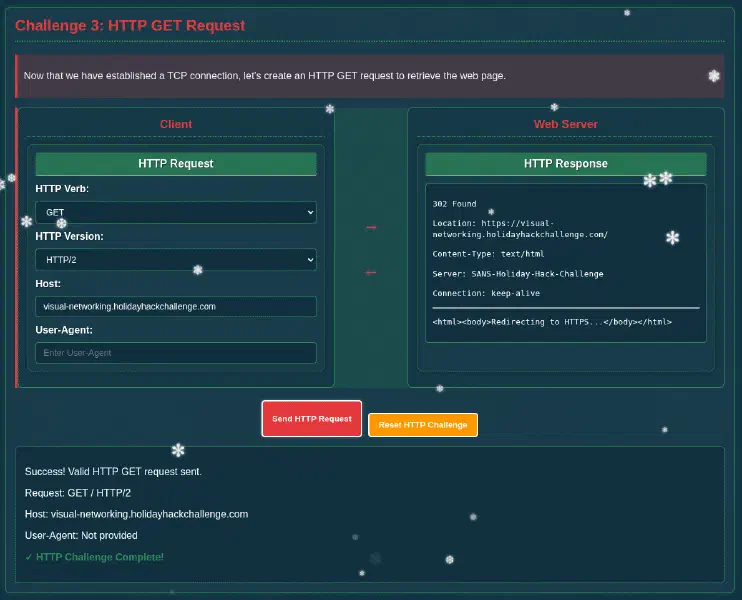Click the 'Challenge 3: HTTP GET Request' heading
This screenshot has height=600, width=742.
130,25
